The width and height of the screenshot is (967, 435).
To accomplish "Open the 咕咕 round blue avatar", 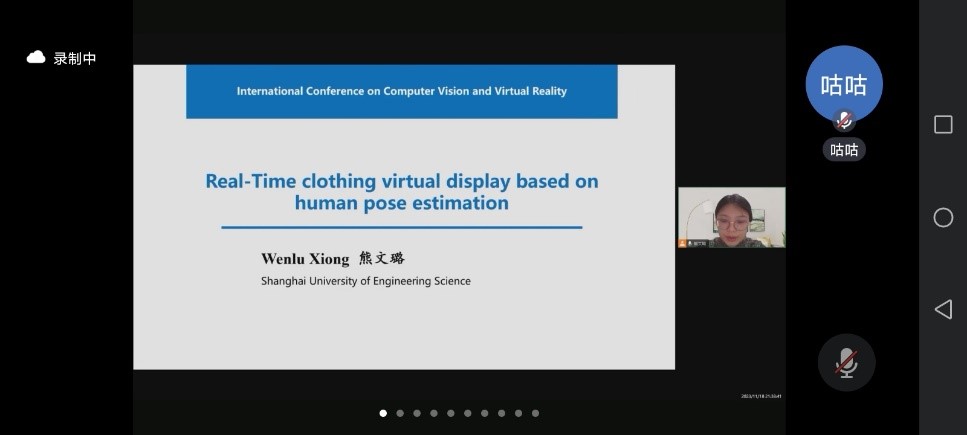I will [844, 84].
